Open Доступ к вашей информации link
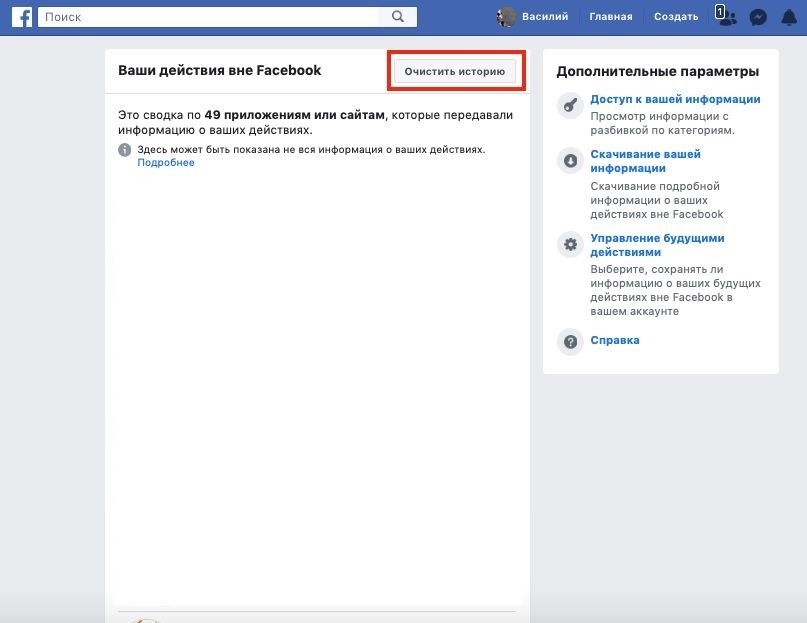Image resolution: width=807 pixels, height=623 pixels. (675, 99)
